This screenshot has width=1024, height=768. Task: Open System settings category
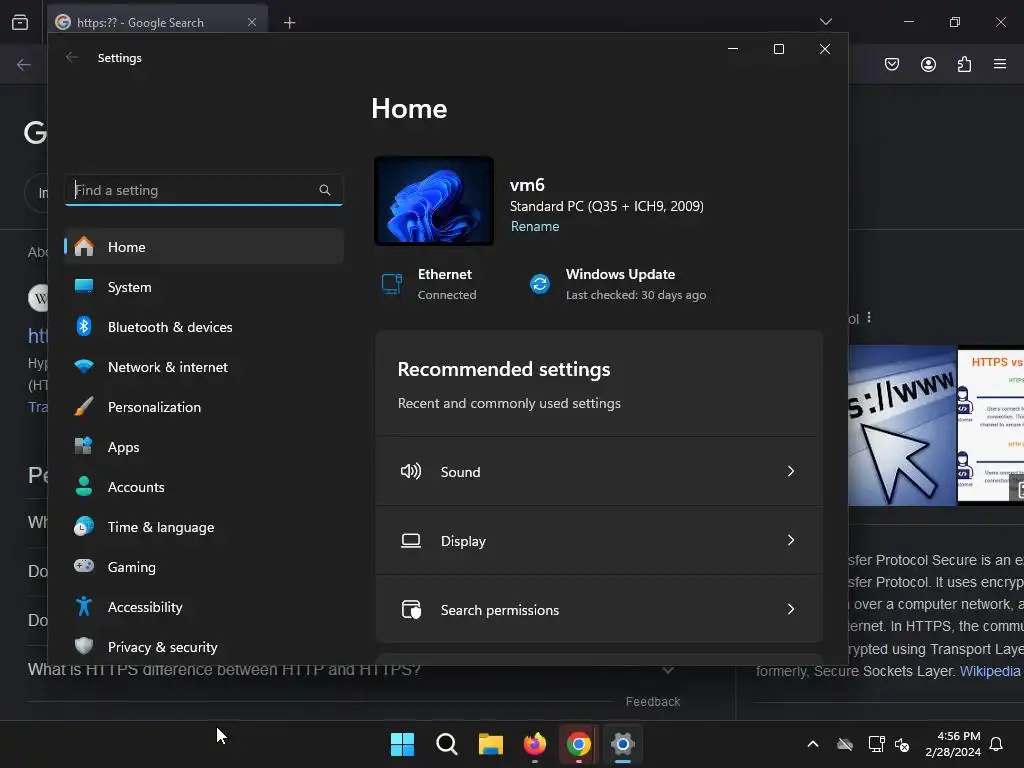204,287
